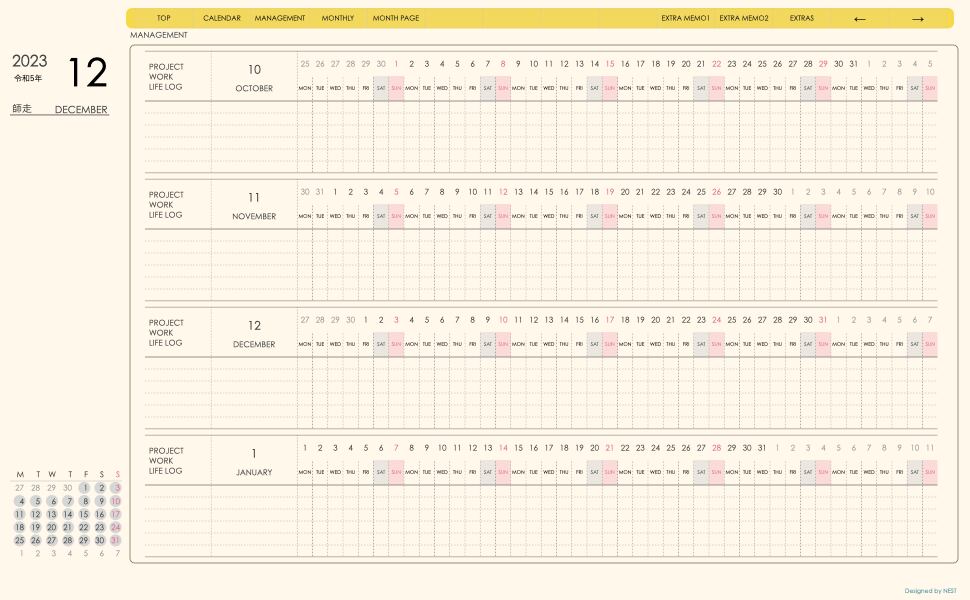Click the 12 DECEMBER month heading
Screen dimensions: 970x600
254,334
